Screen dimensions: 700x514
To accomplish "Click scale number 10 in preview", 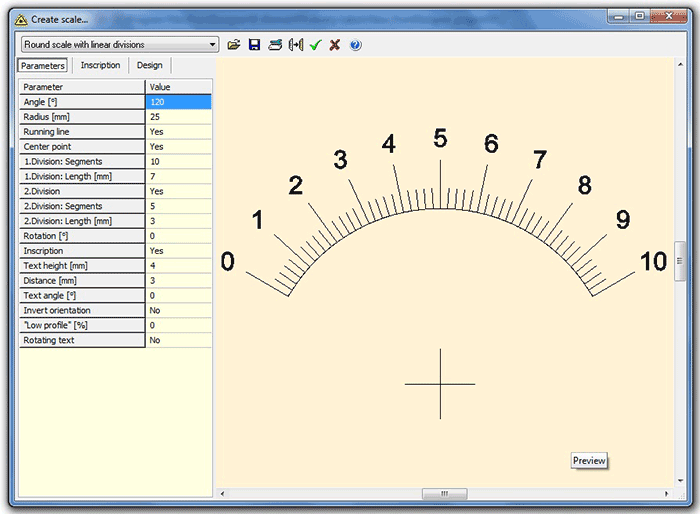I will (654, 261).
